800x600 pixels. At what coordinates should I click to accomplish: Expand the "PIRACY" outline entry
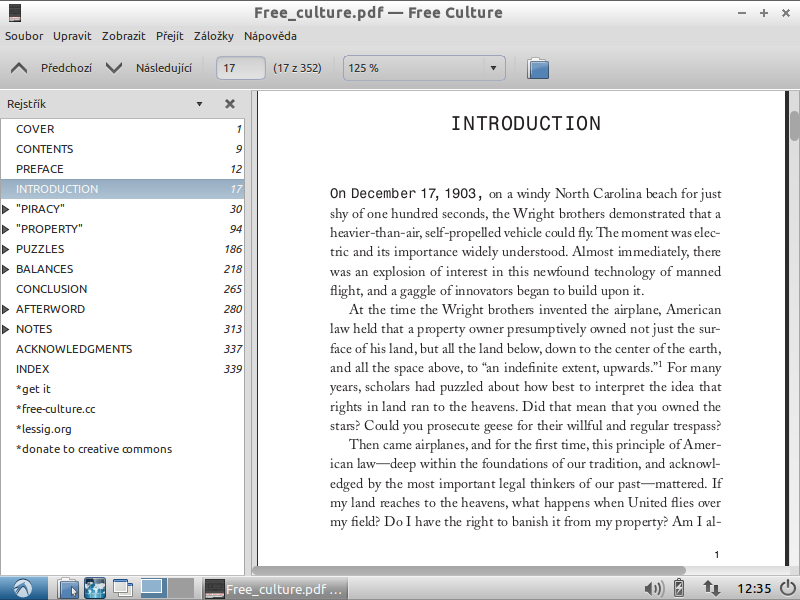click(7, 209)
